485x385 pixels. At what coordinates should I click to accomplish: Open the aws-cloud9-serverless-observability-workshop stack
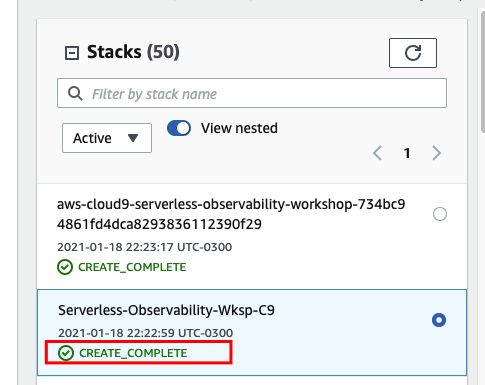click(231, 214)
